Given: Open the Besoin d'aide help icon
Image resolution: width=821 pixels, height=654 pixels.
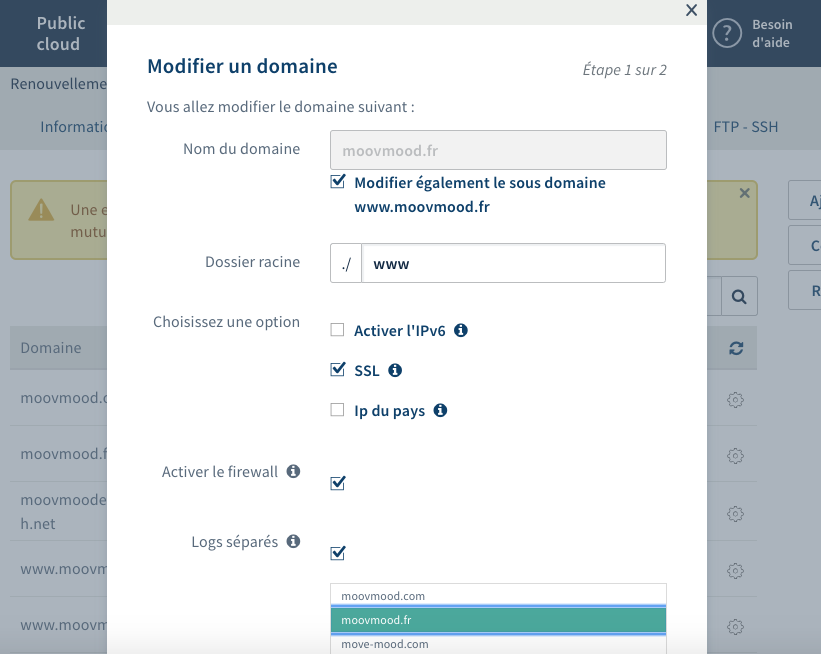Looking at the screenshot, I should coord(726,33).
